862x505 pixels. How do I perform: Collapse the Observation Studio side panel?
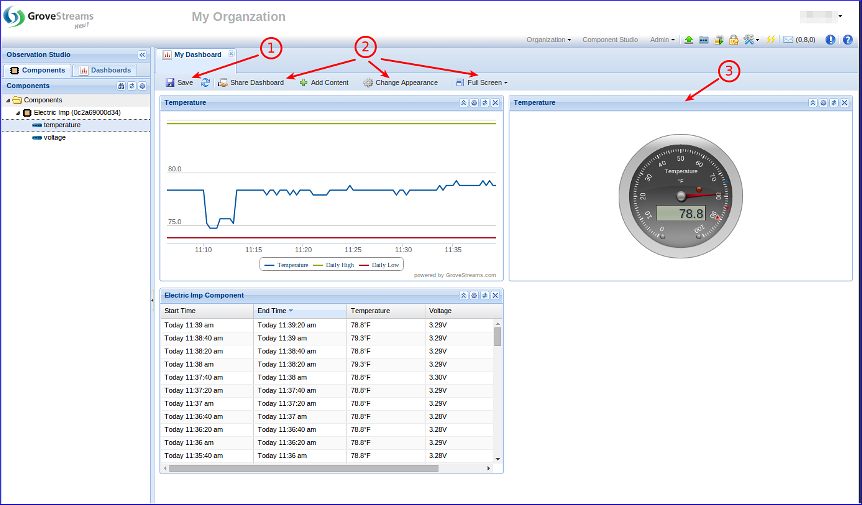click(x=142, y=55)
